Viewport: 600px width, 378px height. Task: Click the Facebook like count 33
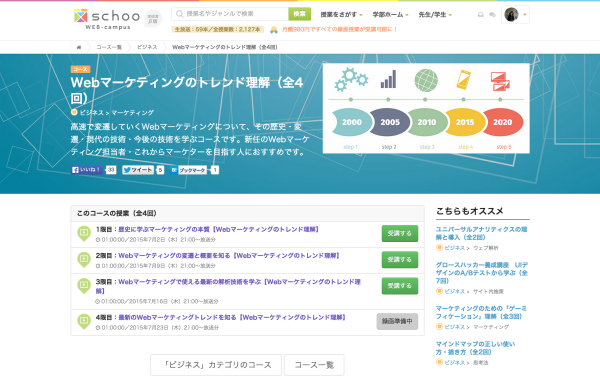tap(111, 170)
